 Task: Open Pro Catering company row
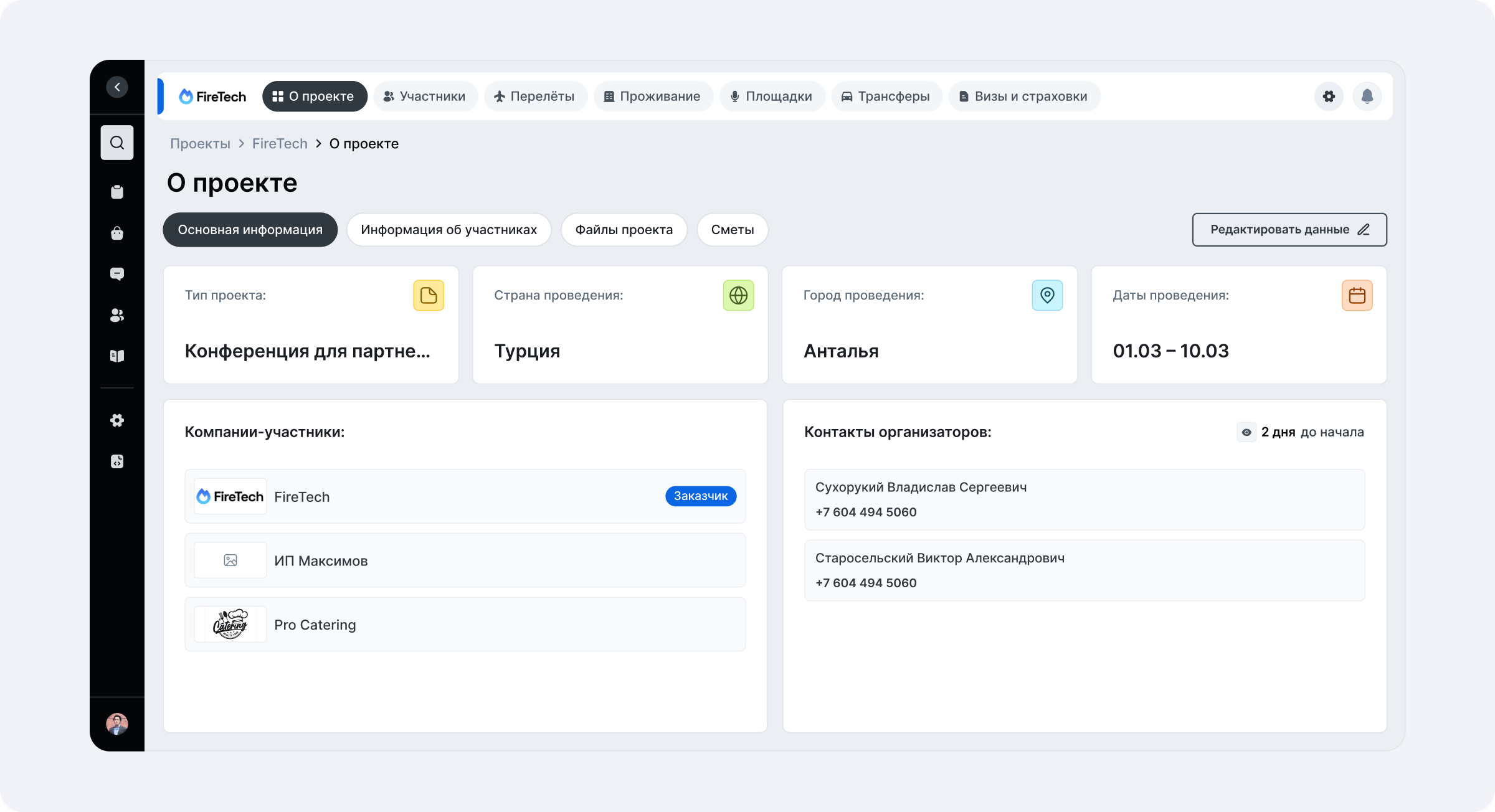[x=465, y=625]
